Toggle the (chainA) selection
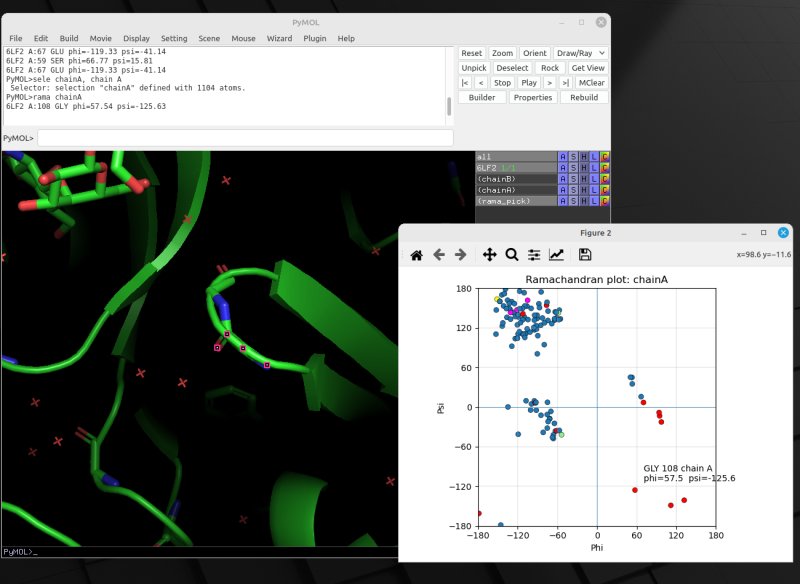The height and width of the screenshot is (584, 800). click(516, 190)
